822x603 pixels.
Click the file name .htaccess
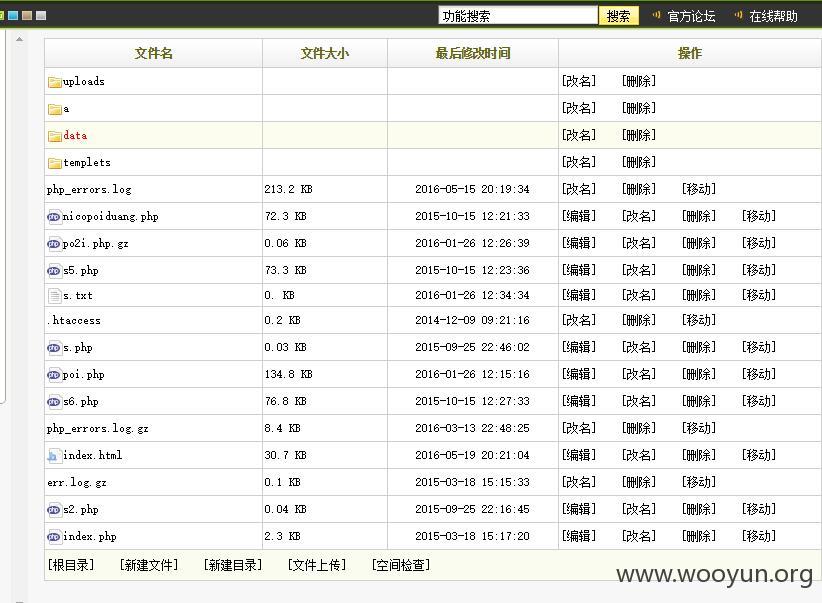73,320
